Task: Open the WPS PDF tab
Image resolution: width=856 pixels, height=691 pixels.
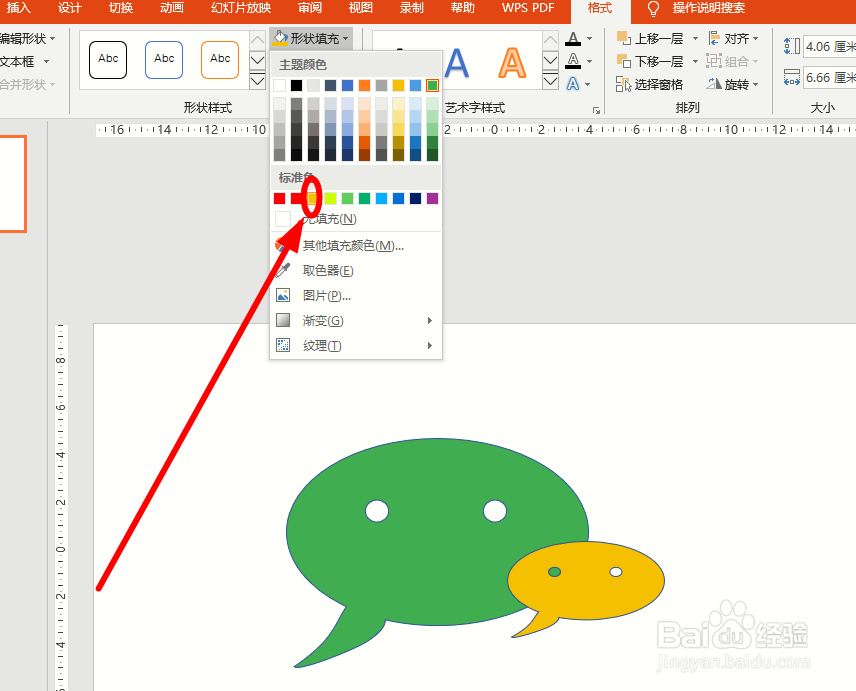Action: [x=528, y=8]
